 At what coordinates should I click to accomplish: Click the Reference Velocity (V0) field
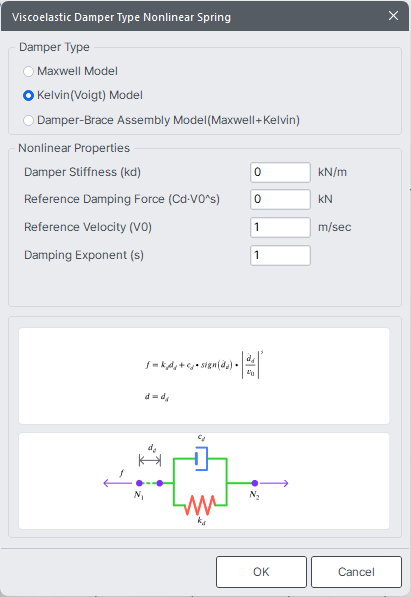coord(280,227)
